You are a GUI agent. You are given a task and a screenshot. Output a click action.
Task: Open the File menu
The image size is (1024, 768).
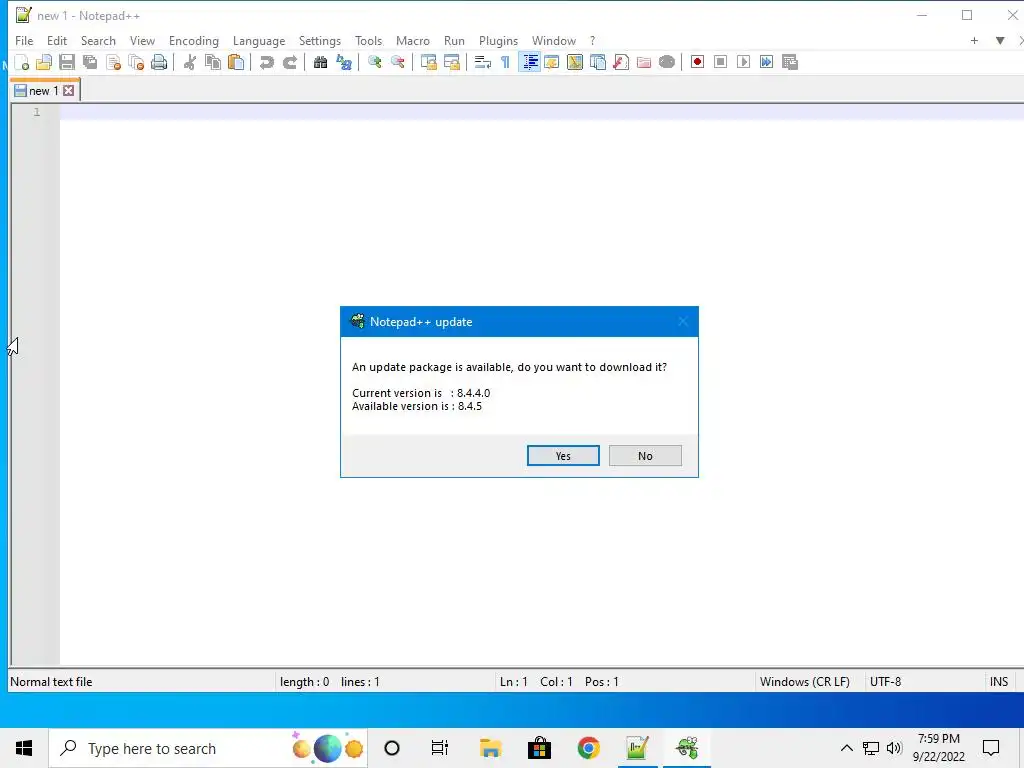coord(24,40)
